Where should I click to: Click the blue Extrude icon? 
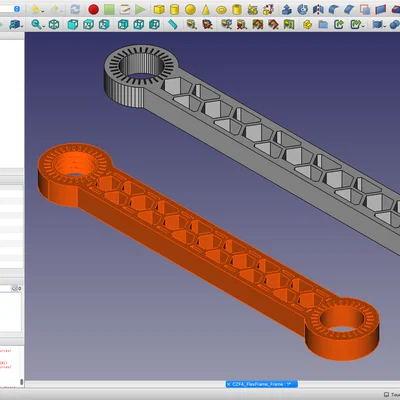[x=287, y=9]
